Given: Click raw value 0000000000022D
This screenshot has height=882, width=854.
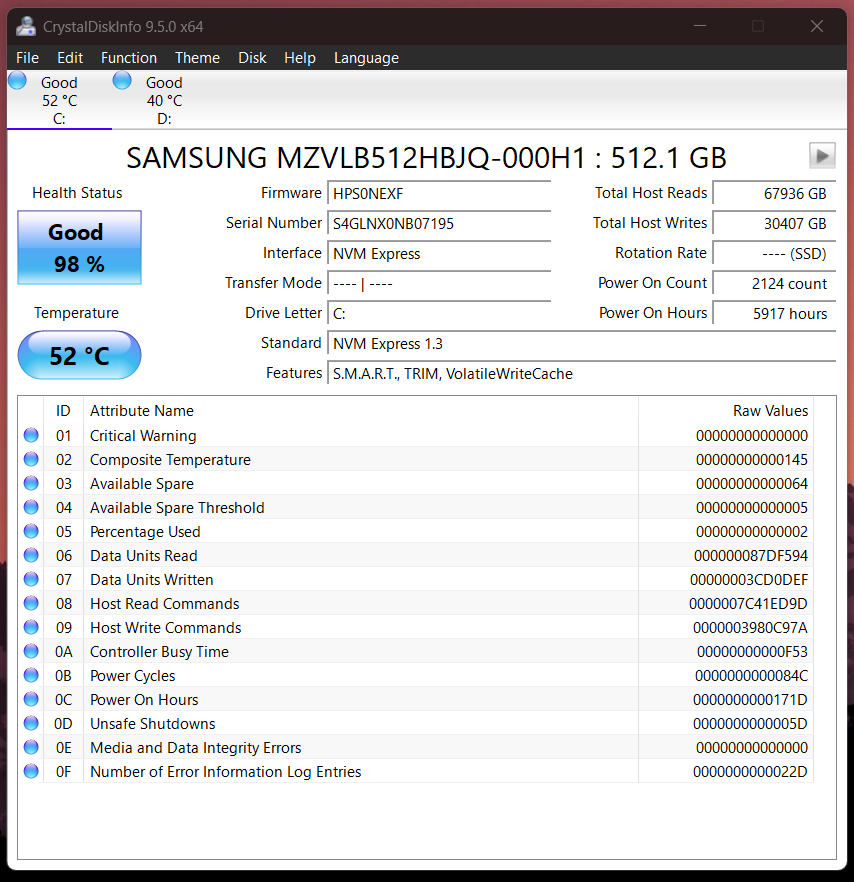Looking at the screenshot, I should 750,772.
